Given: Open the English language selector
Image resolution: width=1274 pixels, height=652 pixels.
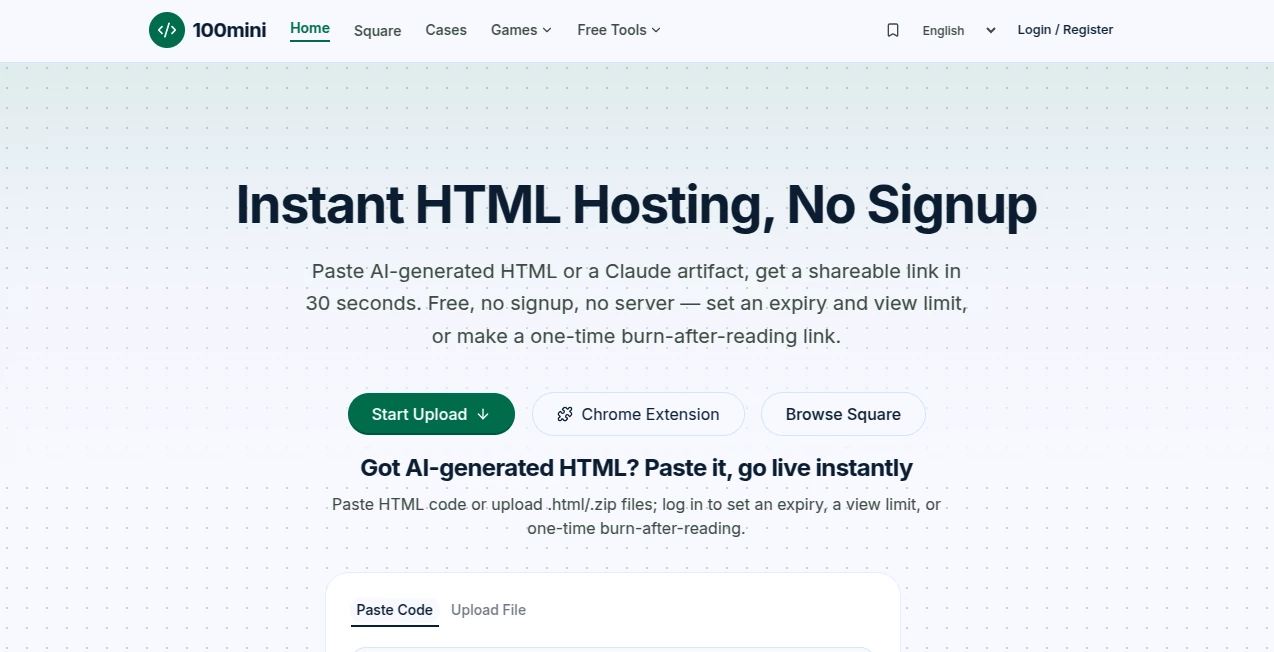Looking at the screenshot, I should (959, 30).
